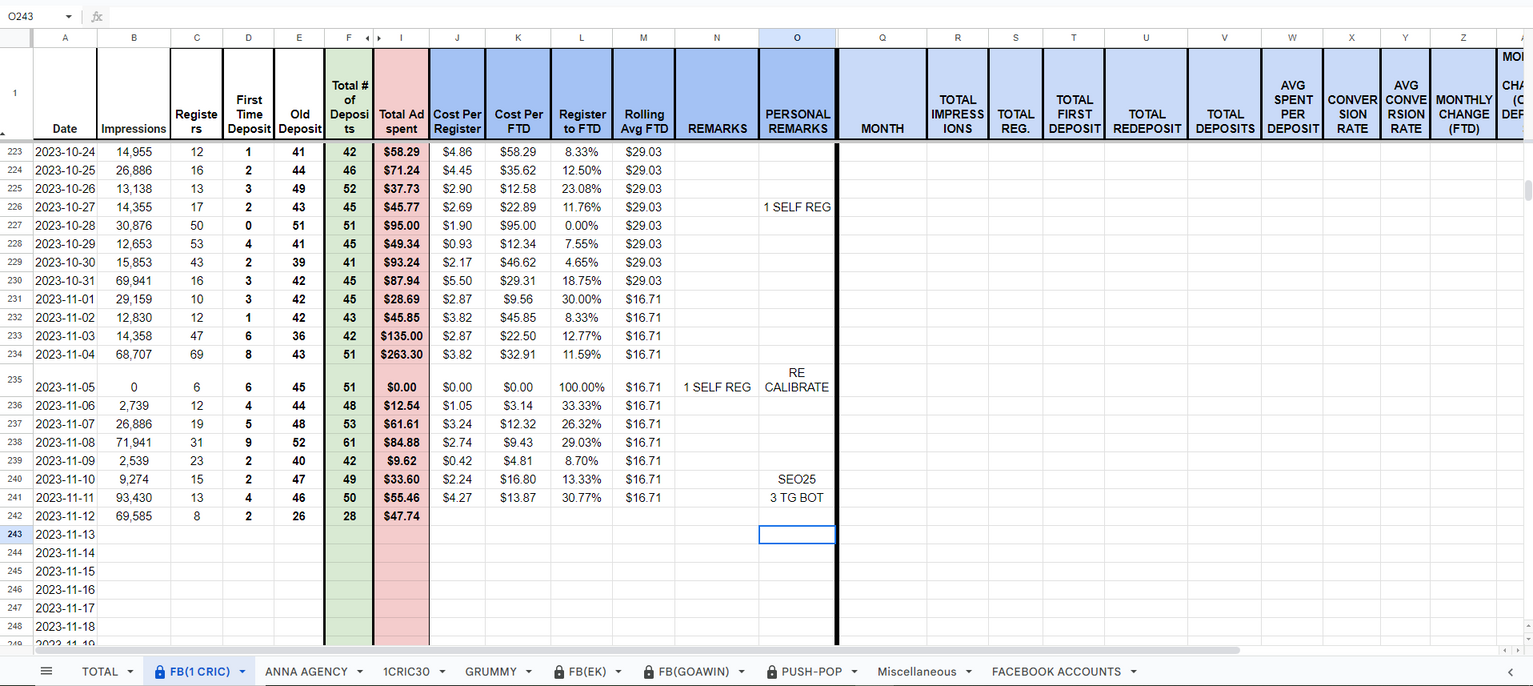Click the vertical scrollbar thumb
The height and width of the screenshot is (686, 1533).
[1526, 190]
